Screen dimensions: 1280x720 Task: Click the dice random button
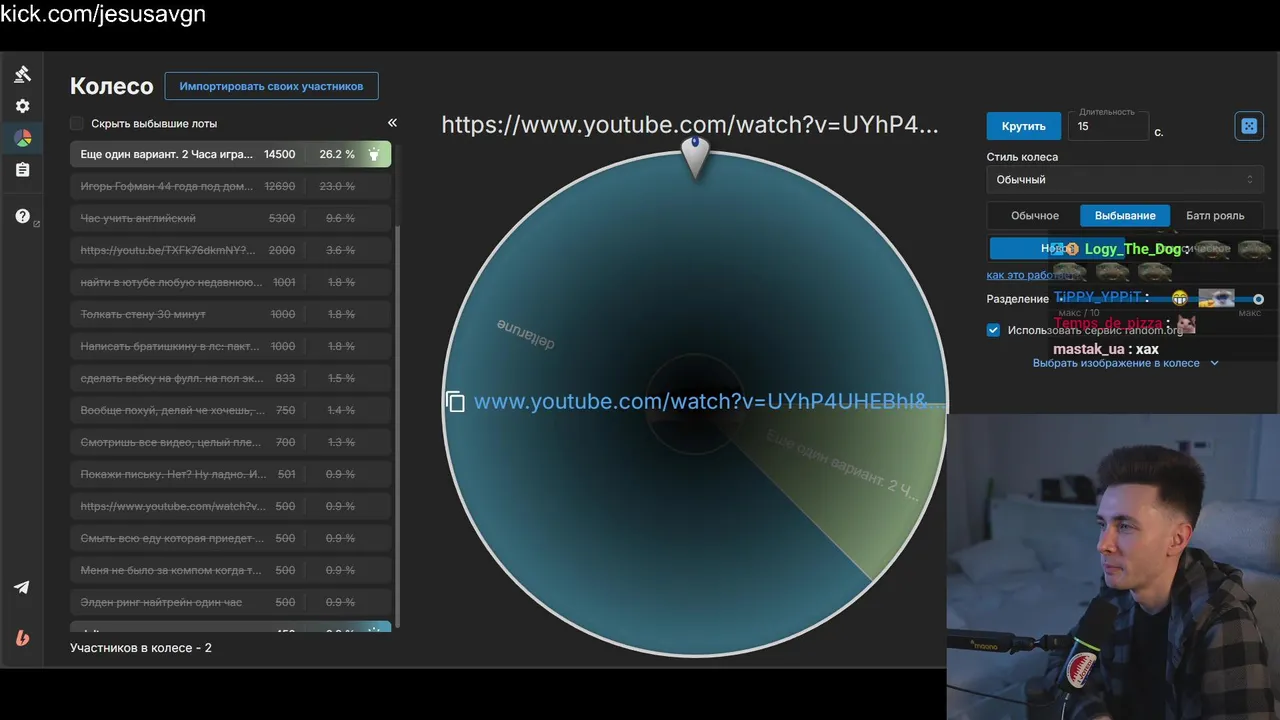pyautogui.click(x=1249, y=126)
